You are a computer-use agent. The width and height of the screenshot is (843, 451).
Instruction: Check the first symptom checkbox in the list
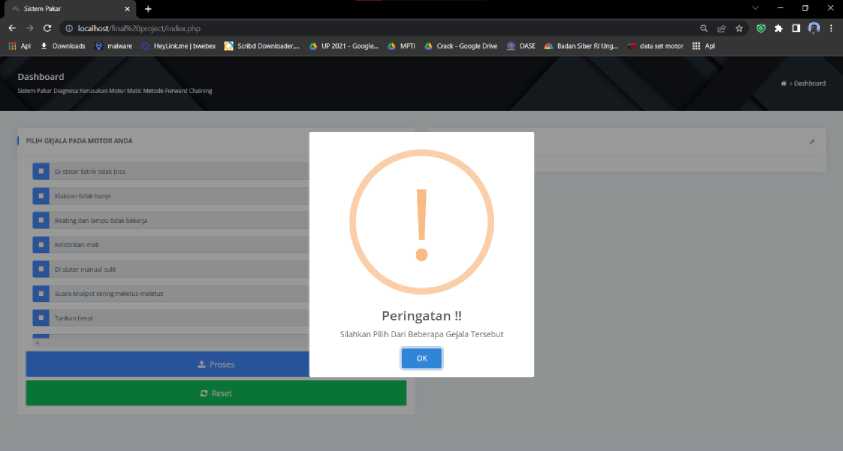(x=41, y=171)
